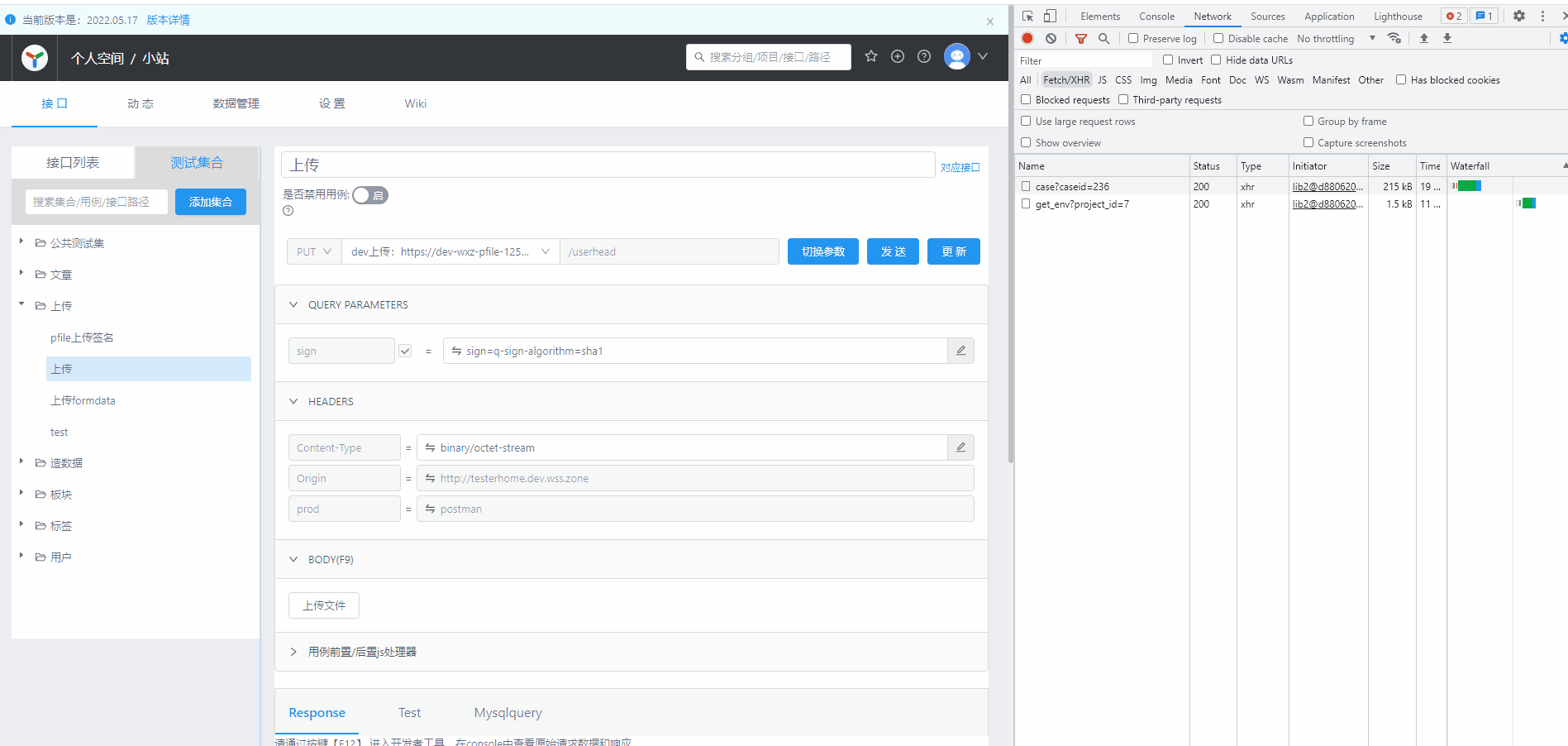Click the YApi logo icon
Screen dimensions: 1568x746
(35, 58)
